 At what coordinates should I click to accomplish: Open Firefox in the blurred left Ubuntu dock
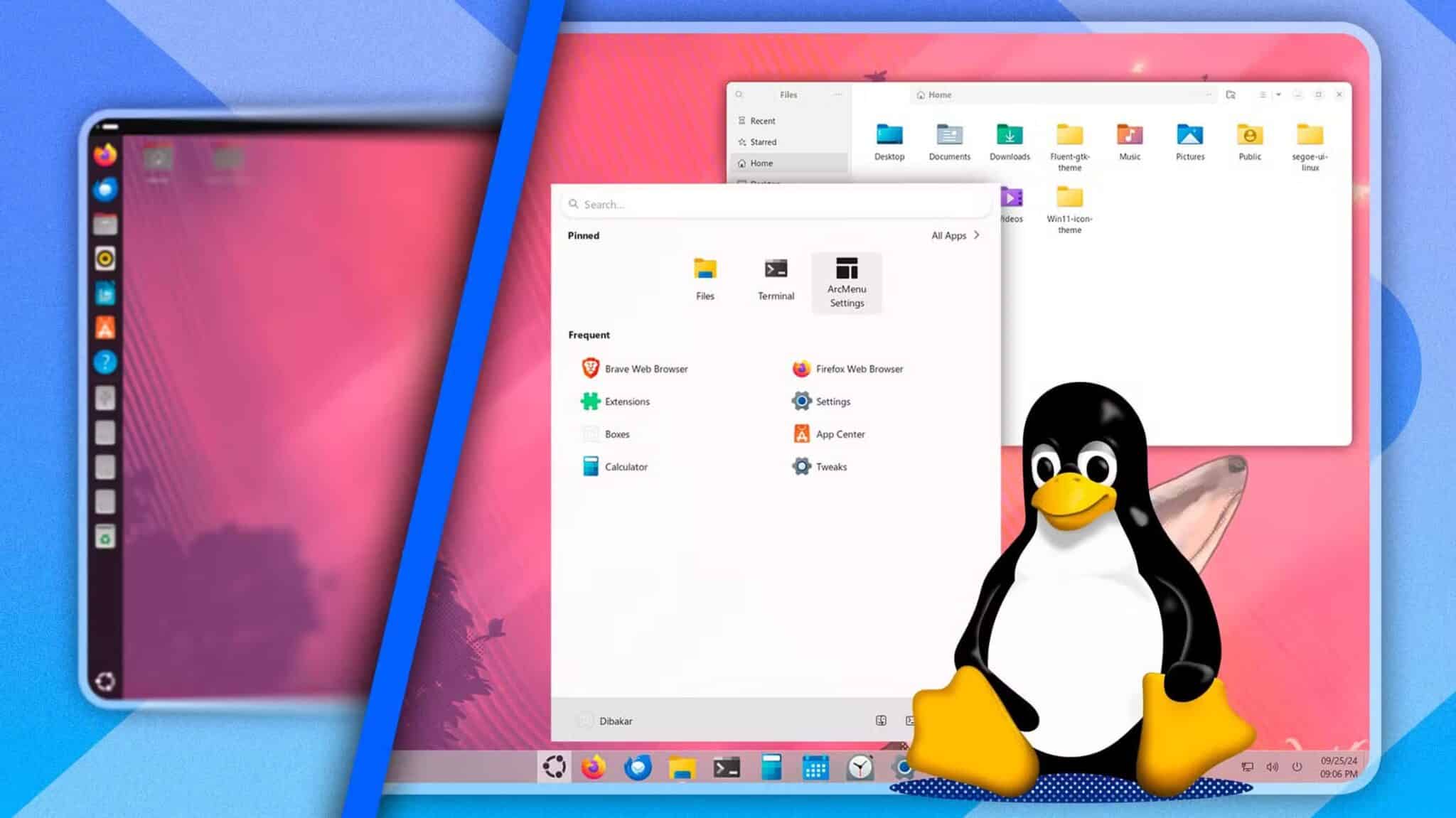pos(105,154)
